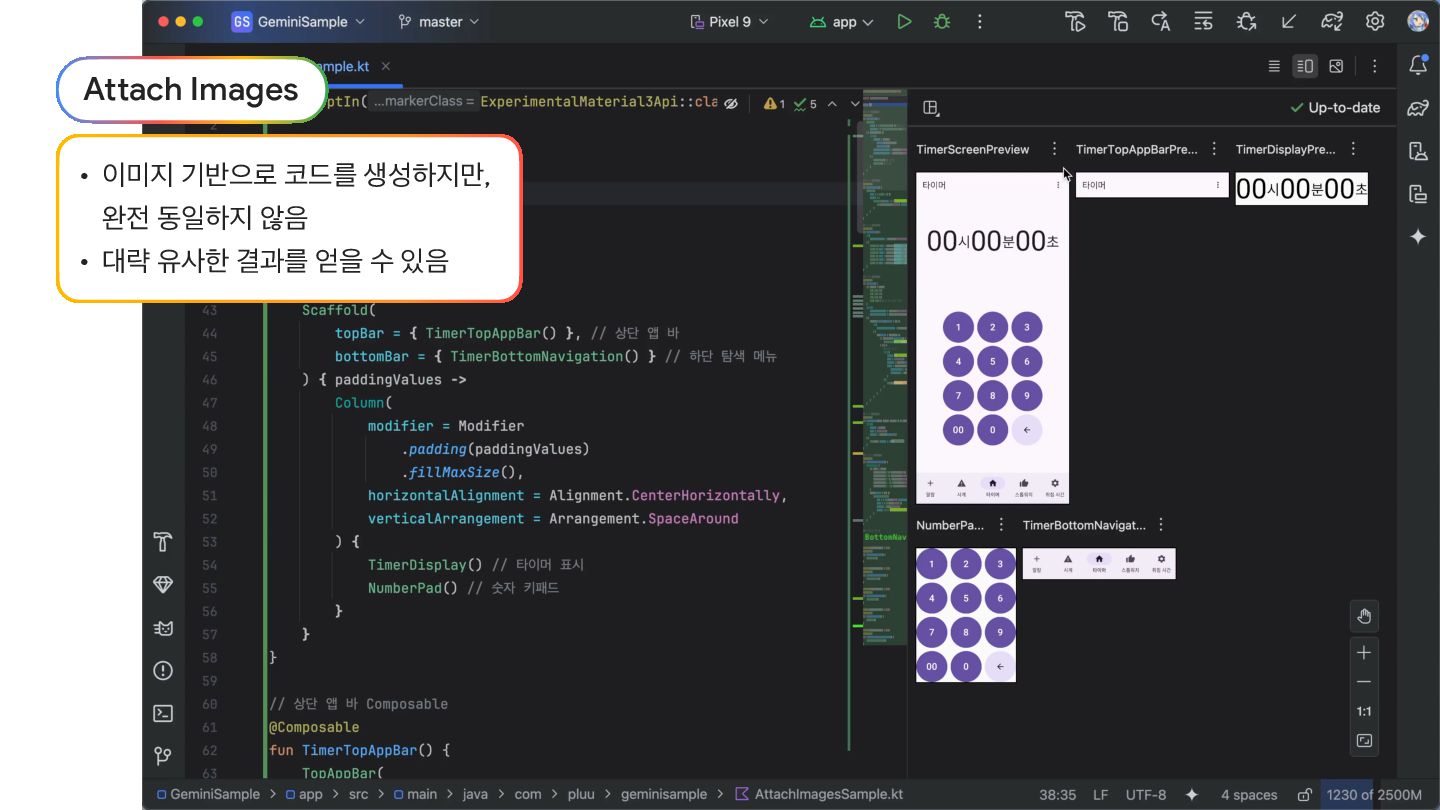The height and width of the screenshot is (810, 1440).
Task: Open the GeminiSample project dropdown
Action: click(x=298, y=21)
